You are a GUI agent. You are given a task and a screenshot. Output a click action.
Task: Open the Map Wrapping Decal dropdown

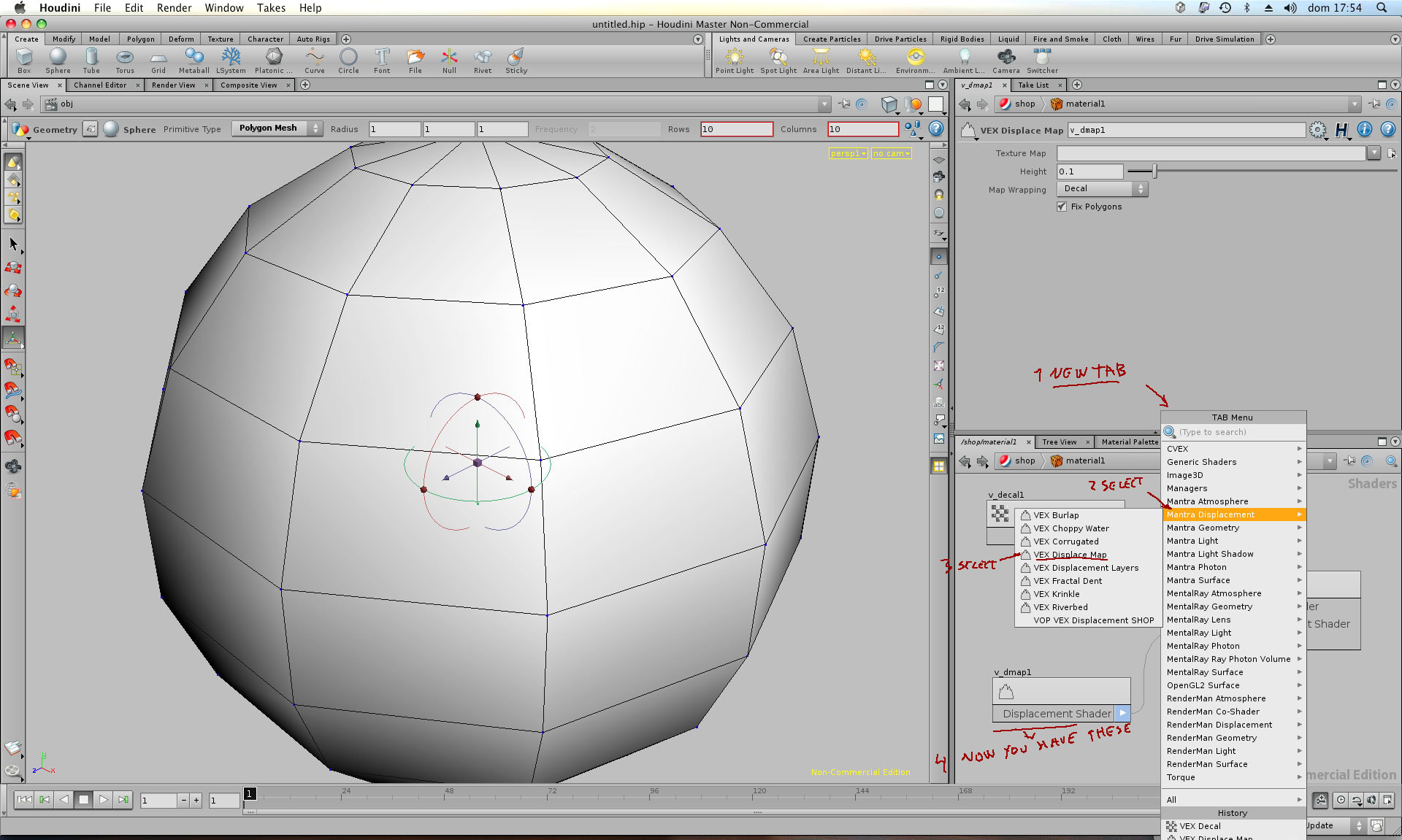click(x=1103, y=189)
